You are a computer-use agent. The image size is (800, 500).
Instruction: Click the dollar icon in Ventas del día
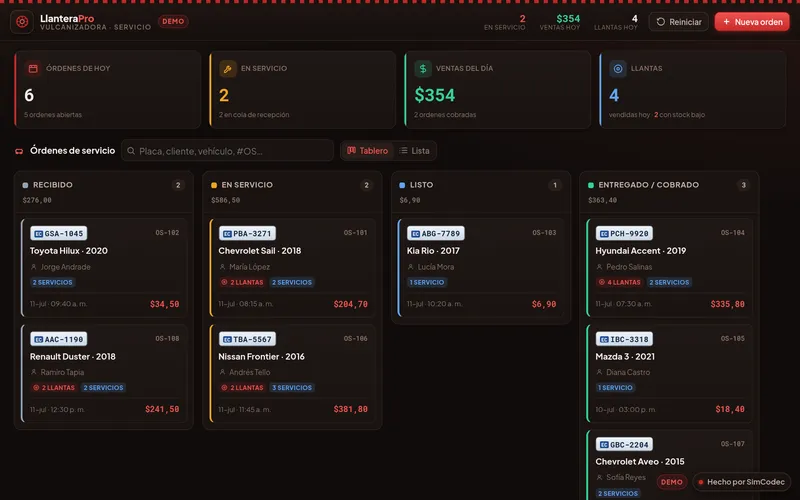coord(422,68)
